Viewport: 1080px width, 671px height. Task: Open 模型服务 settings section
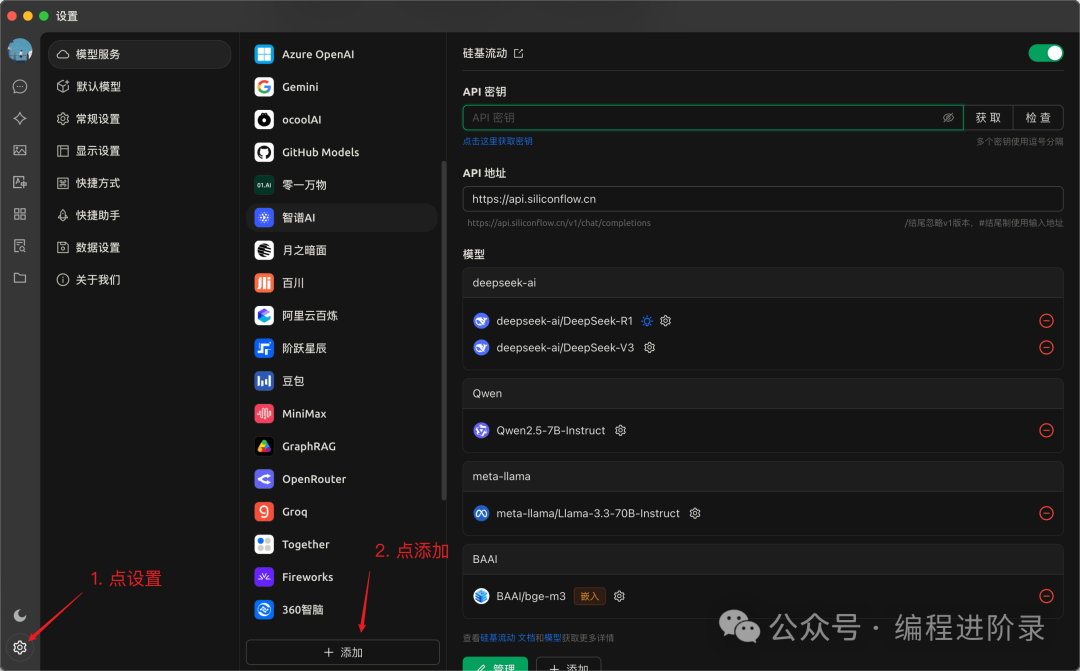(x=139, y=54)
